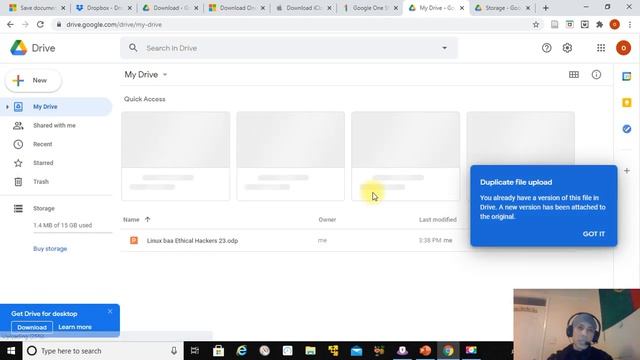Open Google Tasks side panel
The width and height of the screenshot is (640, 360).
[627, 129]
